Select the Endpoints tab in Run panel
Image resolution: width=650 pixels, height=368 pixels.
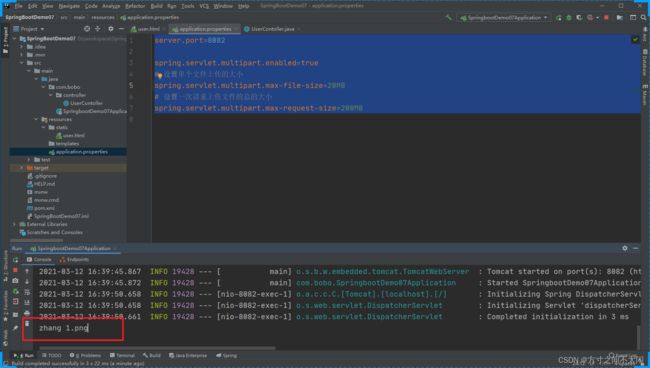[74, 259]
